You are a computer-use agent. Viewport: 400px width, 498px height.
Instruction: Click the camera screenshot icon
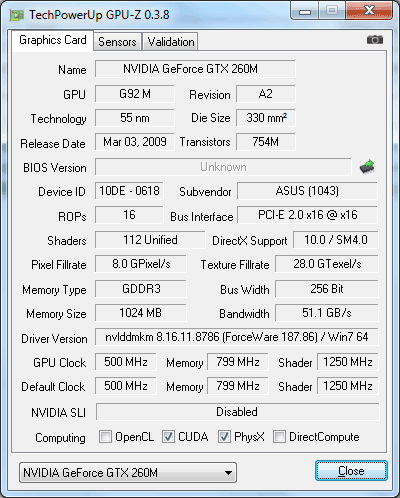click(x=375, y=40)
